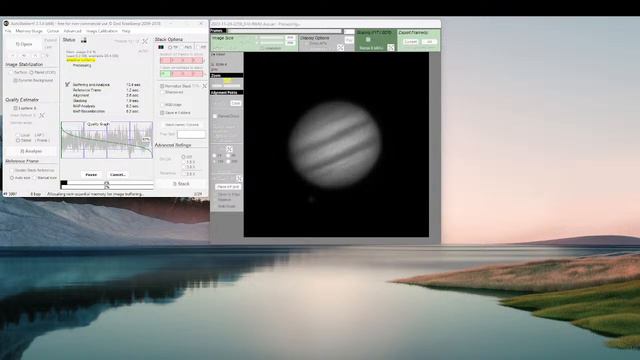Click cross icon in Display Options panel
The image size is (640, 360).
[x=340, y=47]
